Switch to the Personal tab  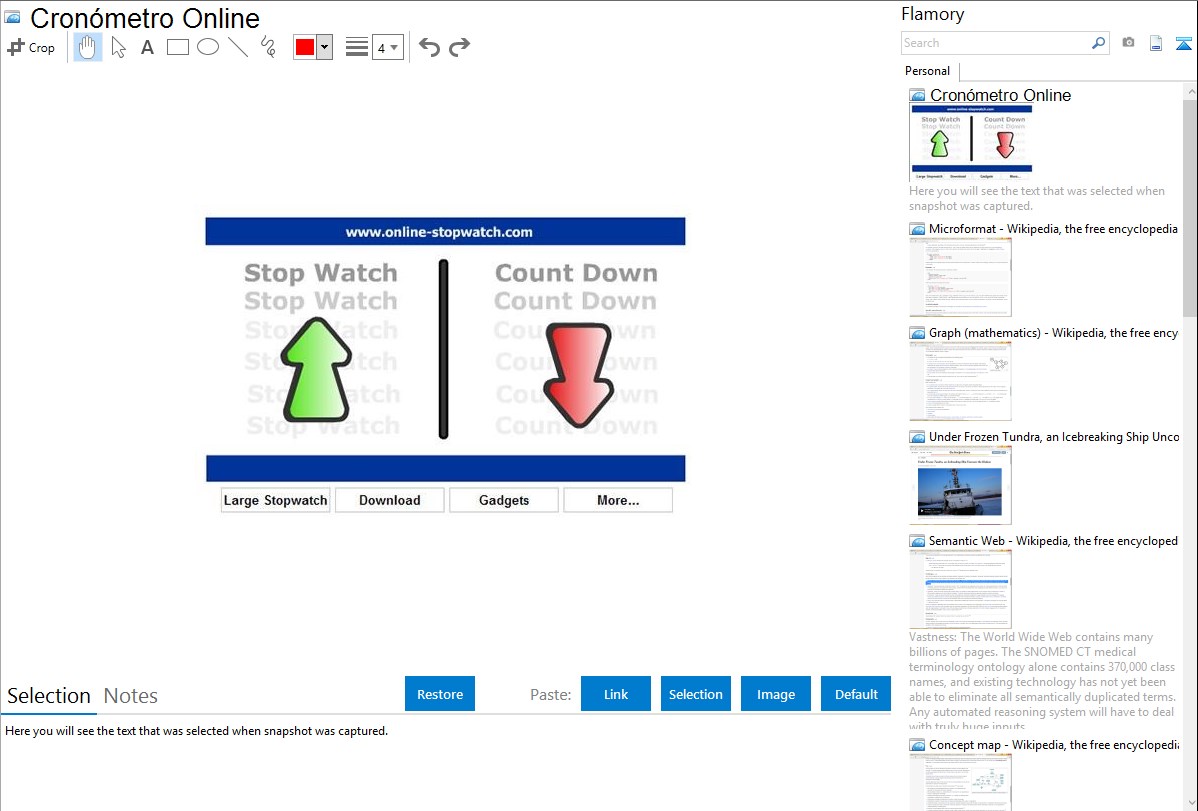point(927,70)
